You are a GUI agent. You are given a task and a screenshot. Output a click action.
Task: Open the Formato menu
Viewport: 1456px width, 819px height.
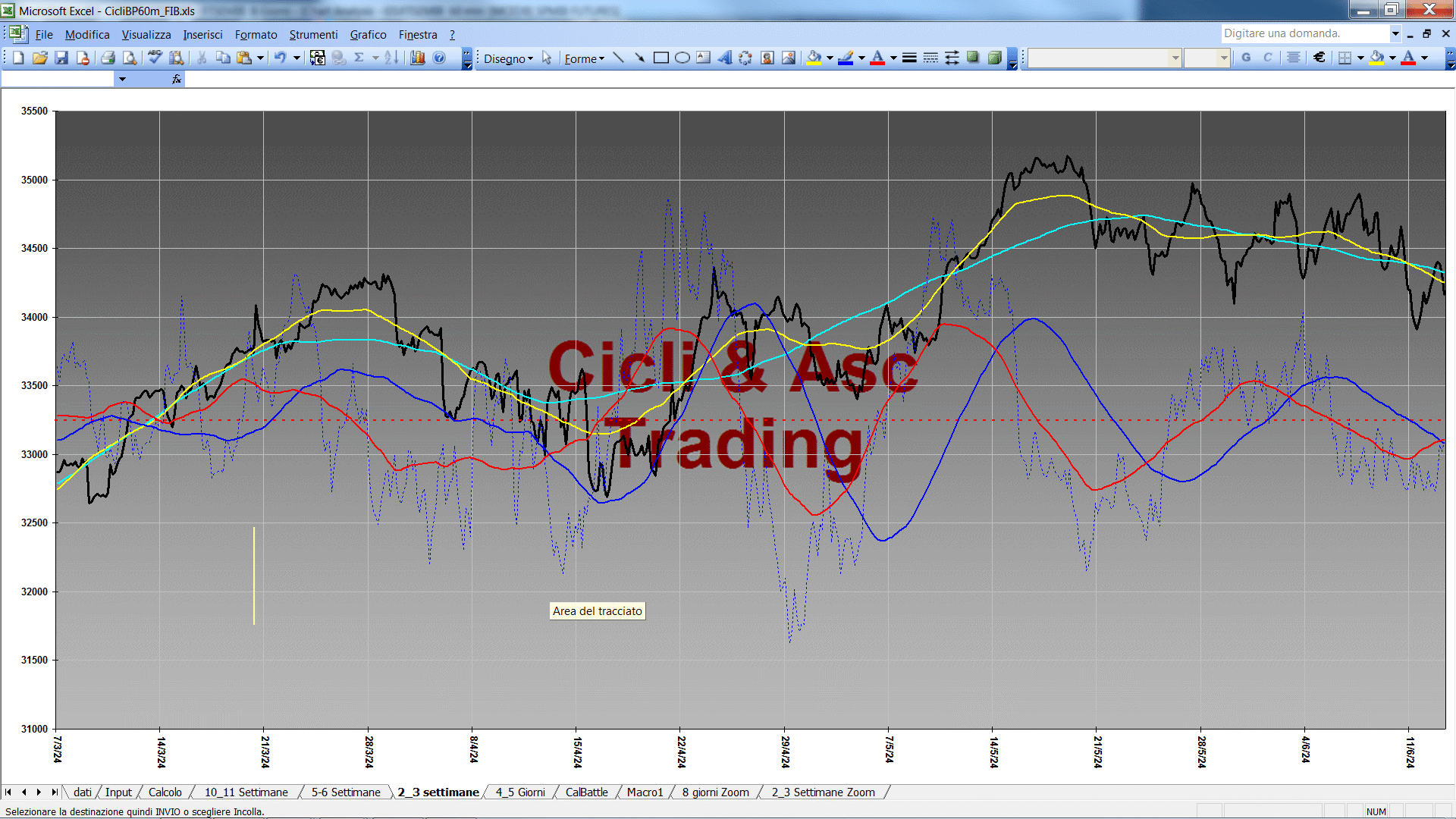[x=256, y=34]
